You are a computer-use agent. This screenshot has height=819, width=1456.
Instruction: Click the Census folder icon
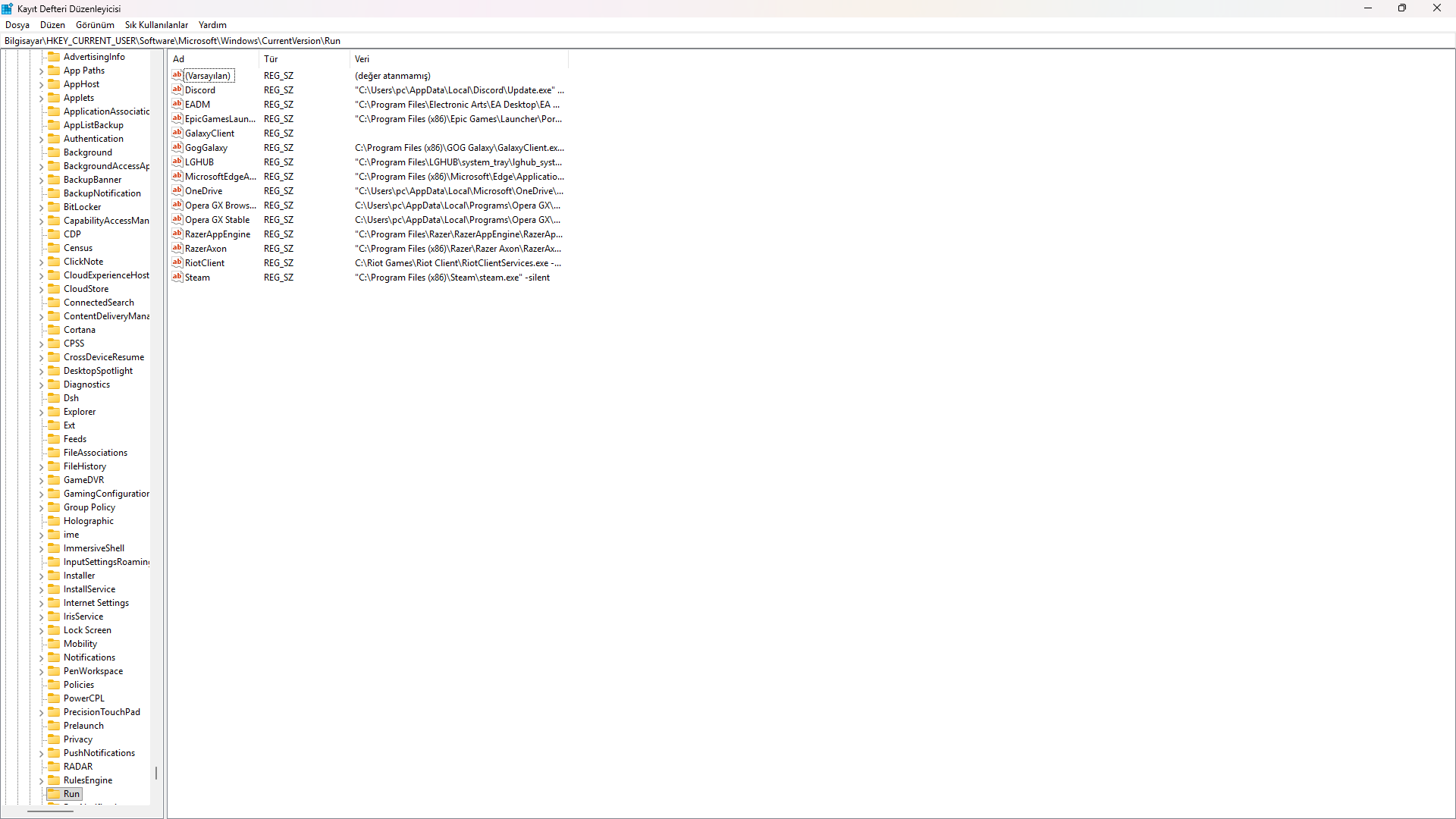coord(54,247)
